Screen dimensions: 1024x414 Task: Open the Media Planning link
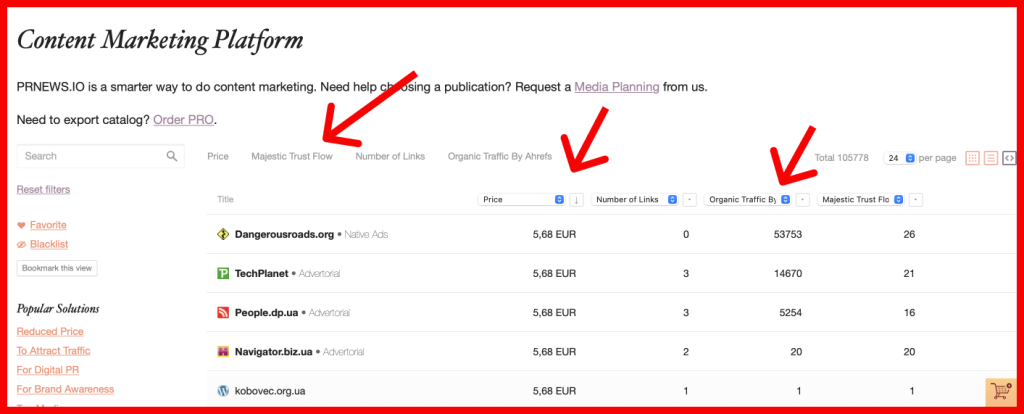coord(616,86)
